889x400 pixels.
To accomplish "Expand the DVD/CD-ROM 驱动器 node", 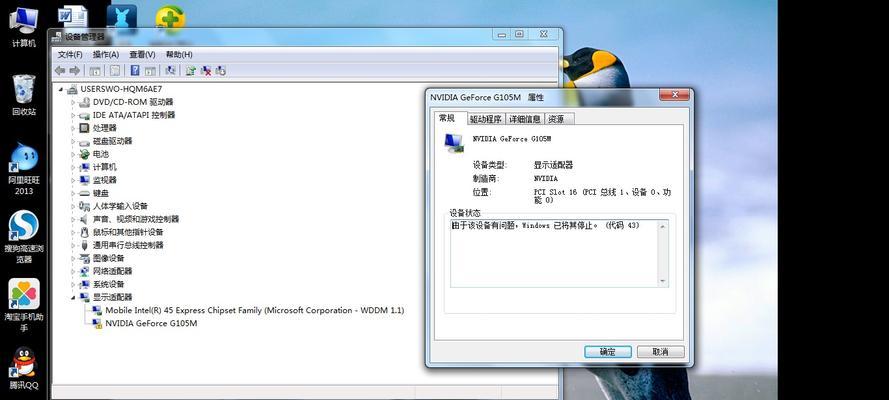I will [73, 103].
